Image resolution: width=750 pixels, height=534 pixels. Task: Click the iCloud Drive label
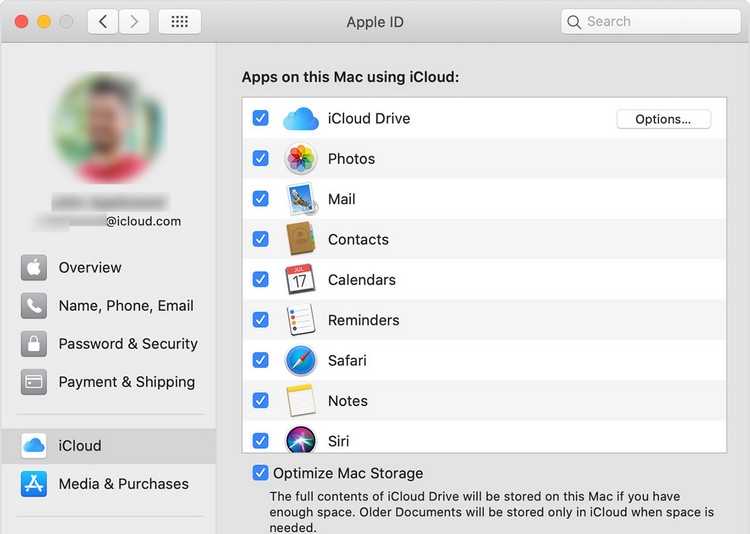tap(369, 119)
